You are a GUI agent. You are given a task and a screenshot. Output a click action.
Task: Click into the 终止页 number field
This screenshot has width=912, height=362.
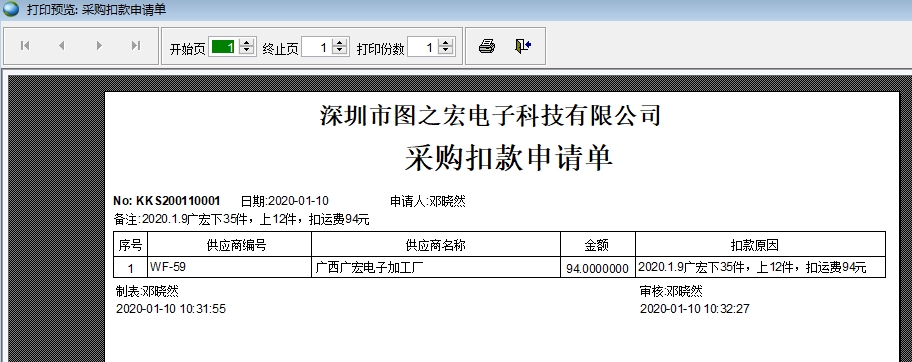click(x=317, y=47)
